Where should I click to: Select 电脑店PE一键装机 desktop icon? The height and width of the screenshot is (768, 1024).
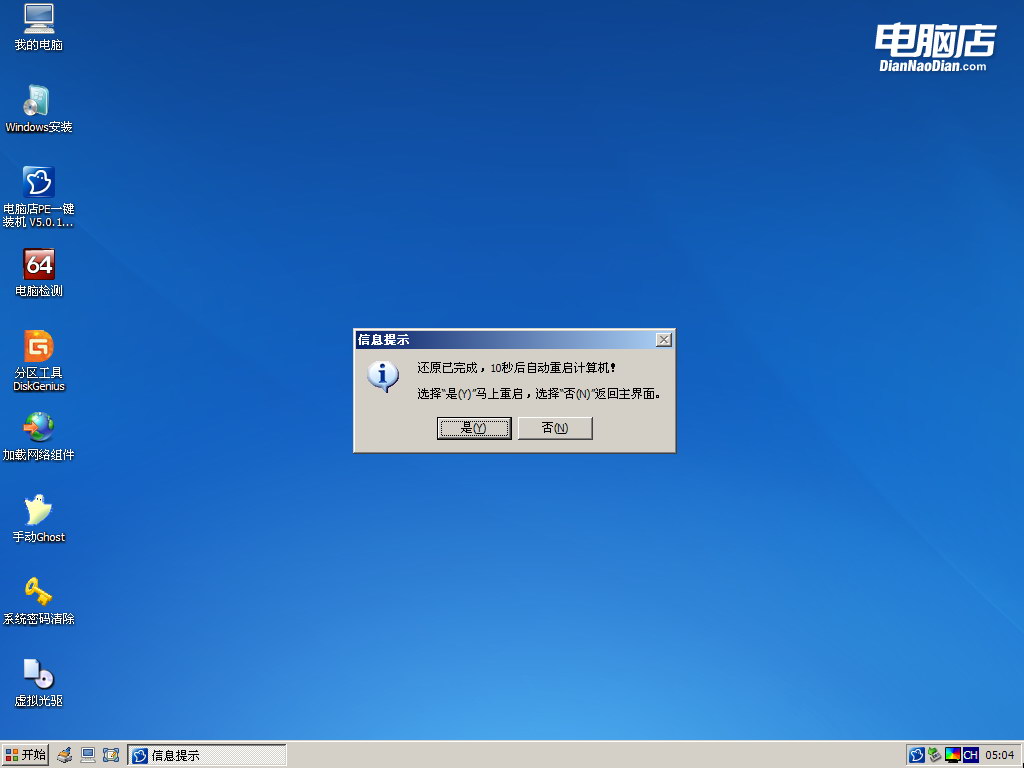38,182
